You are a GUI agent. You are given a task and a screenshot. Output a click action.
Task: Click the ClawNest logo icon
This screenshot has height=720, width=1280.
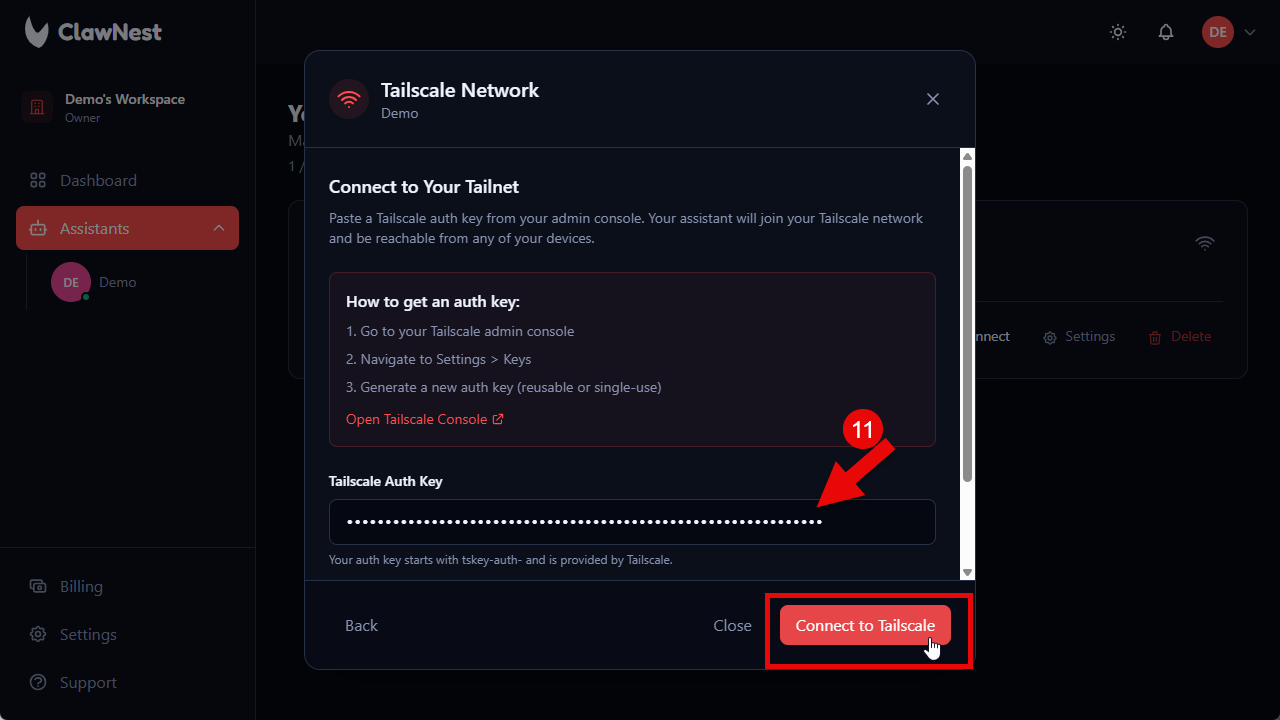click(35, 31)
